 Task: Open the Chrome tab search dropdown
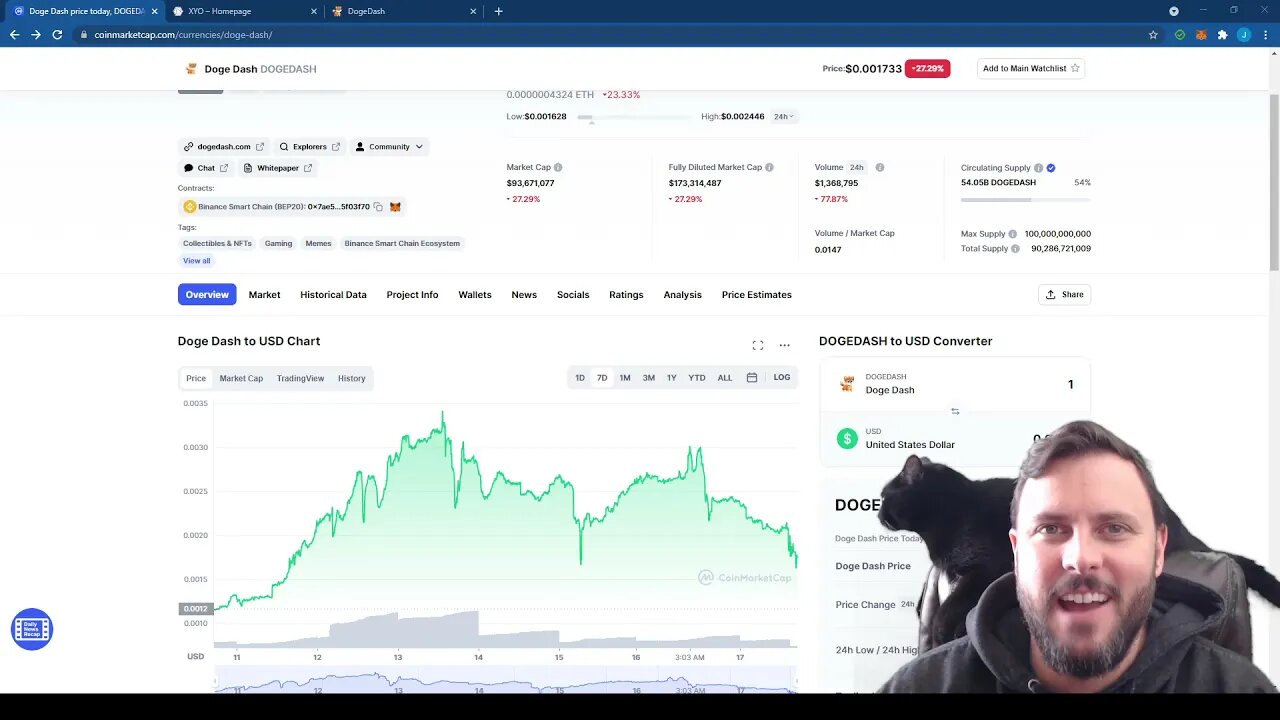[1174, 11]
